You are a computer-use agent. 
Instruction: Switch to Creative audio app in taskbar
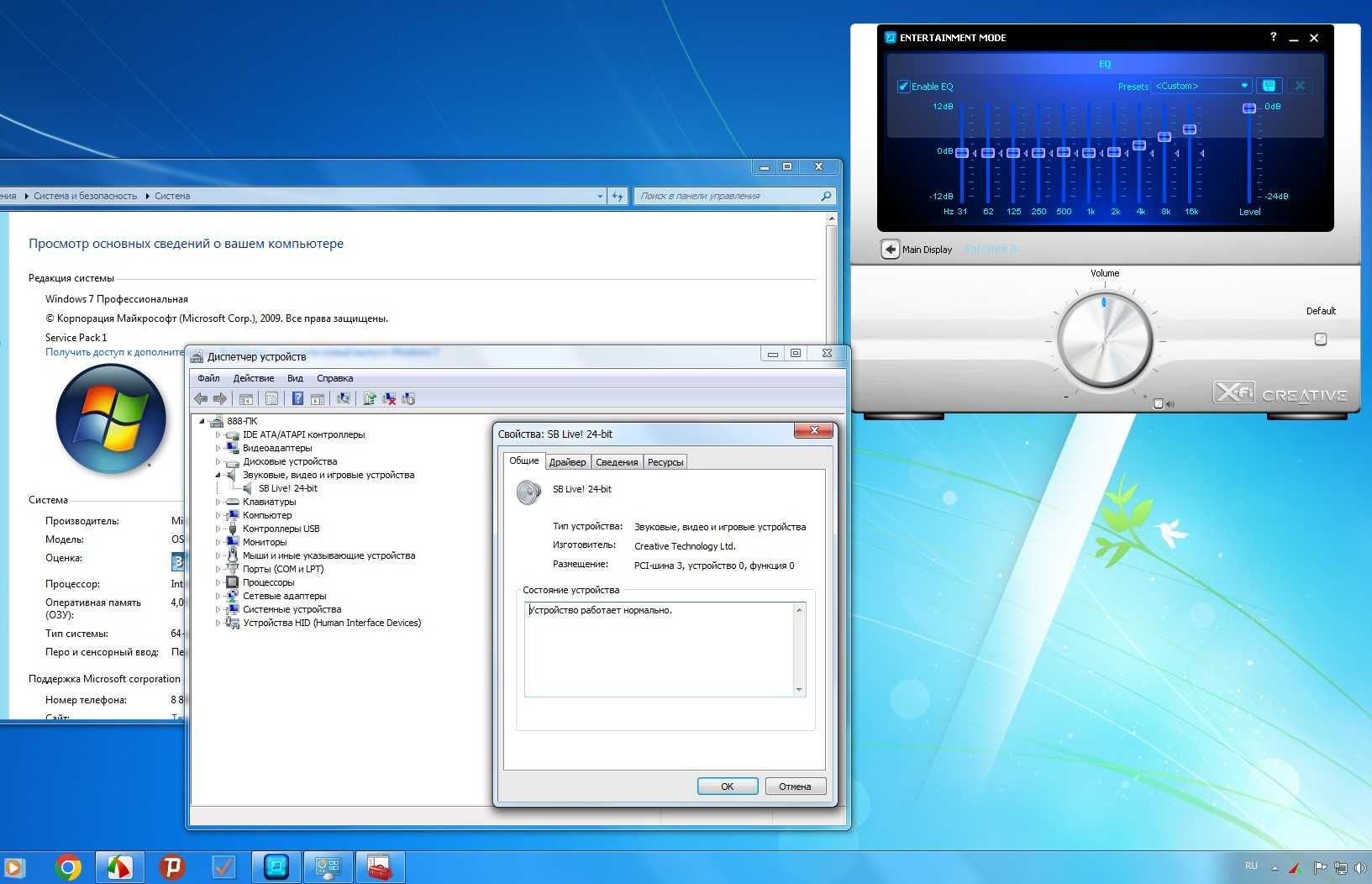pos(276,867)
